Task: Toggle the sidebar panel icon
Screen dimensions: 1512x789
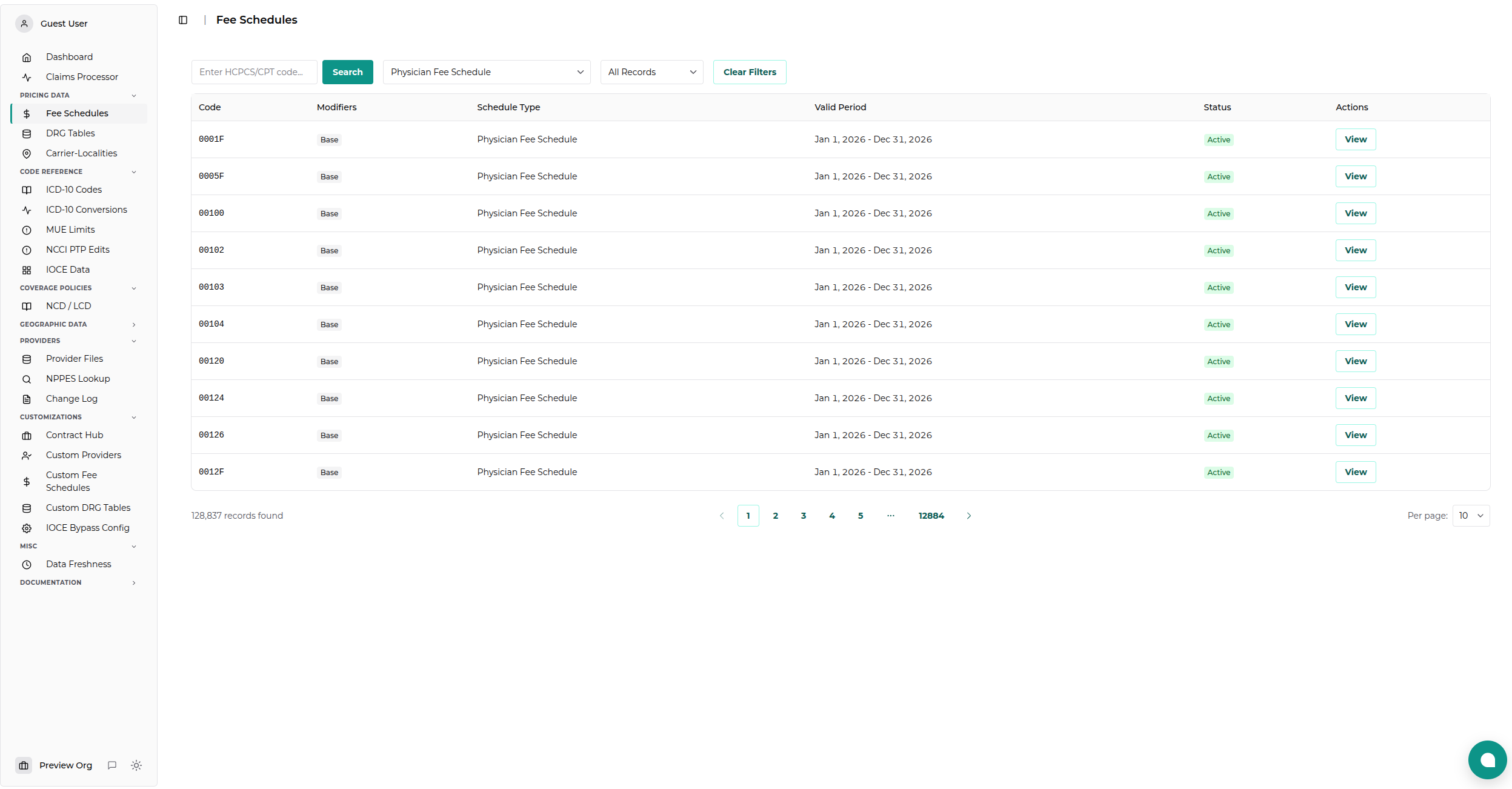Action: coord(183,20)
